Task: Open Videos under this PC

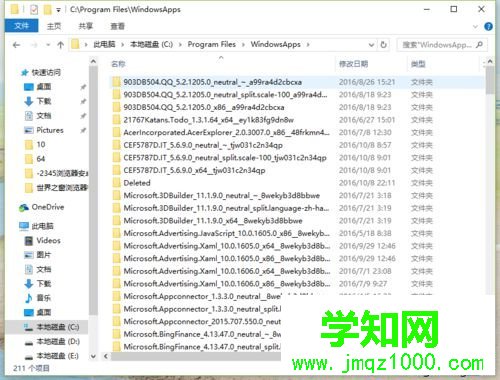Action: 48,240
